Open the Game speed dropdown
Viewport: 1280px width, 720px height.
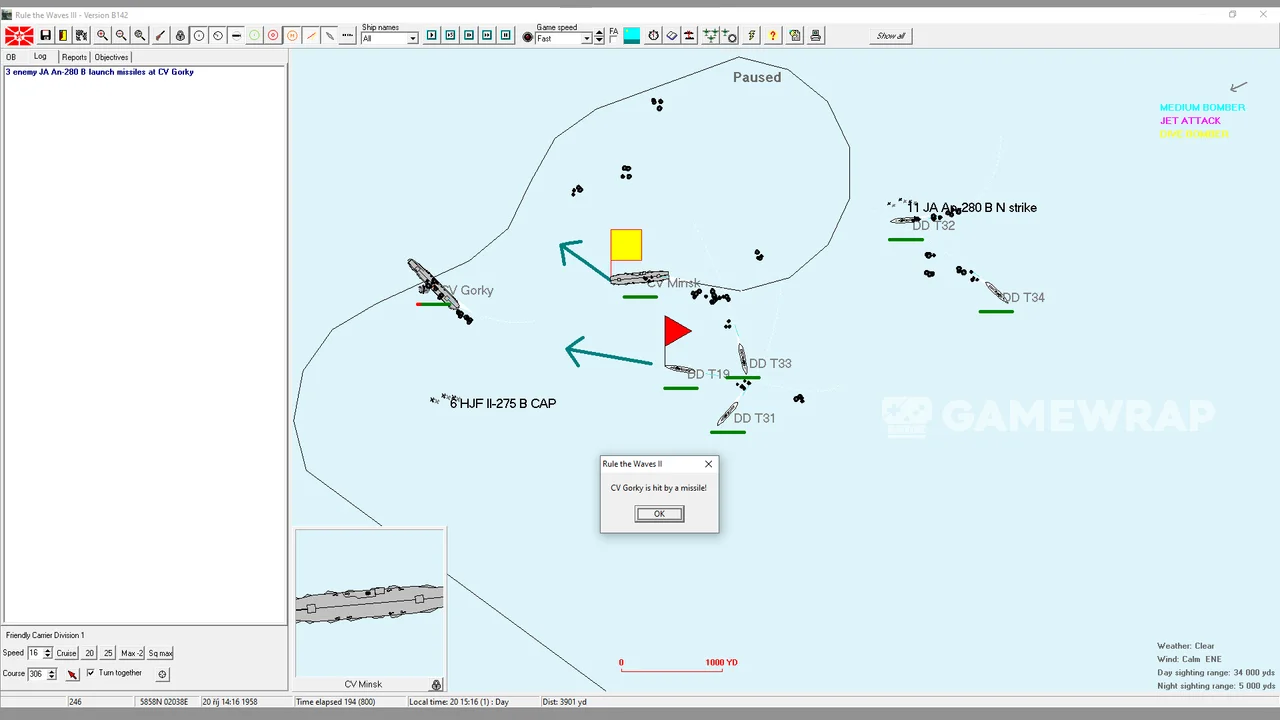586,39
